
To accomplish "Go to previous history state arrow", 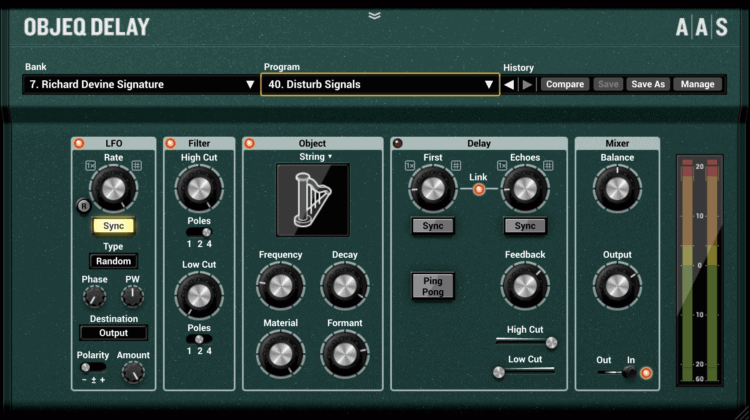I will click(509, 85).
